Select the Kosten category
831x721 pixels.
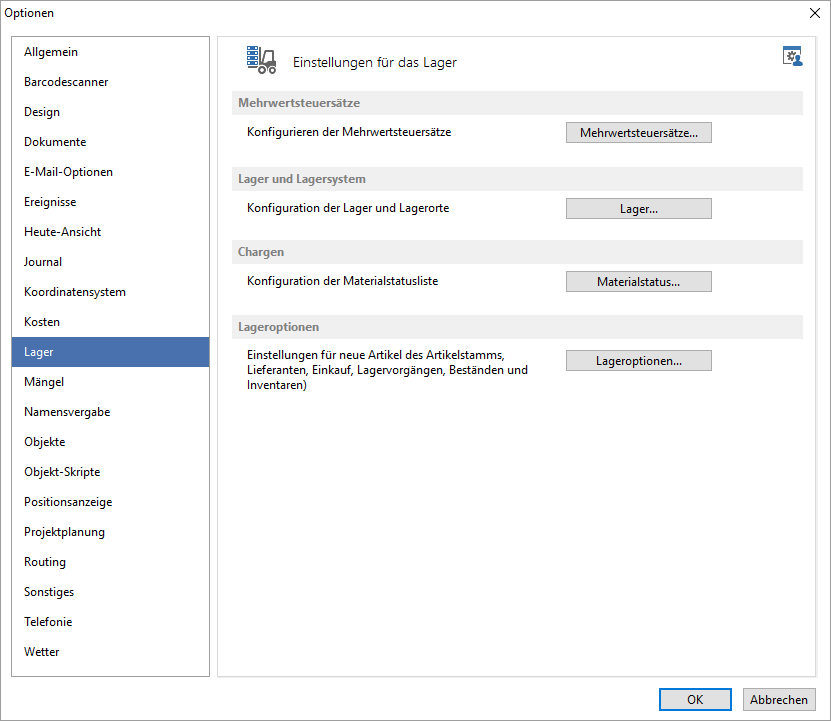110,322
